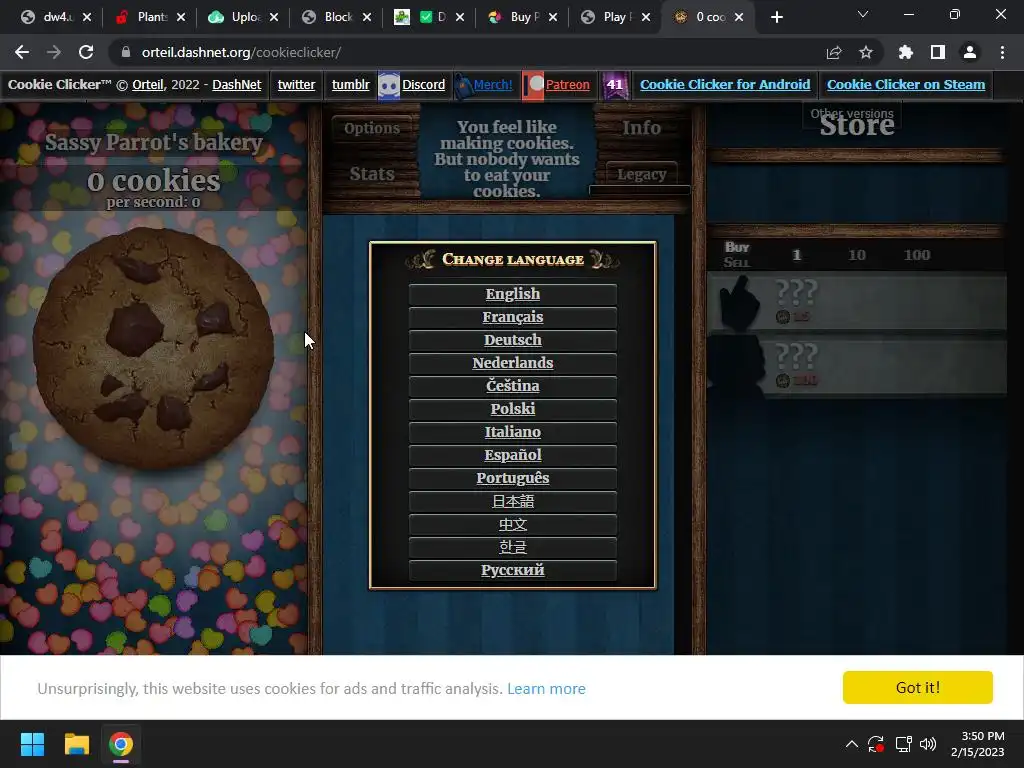The width and height of the screenshot is (1024, 768).
Task: Select 日本語 language
Action: click(x=513, y=501)
